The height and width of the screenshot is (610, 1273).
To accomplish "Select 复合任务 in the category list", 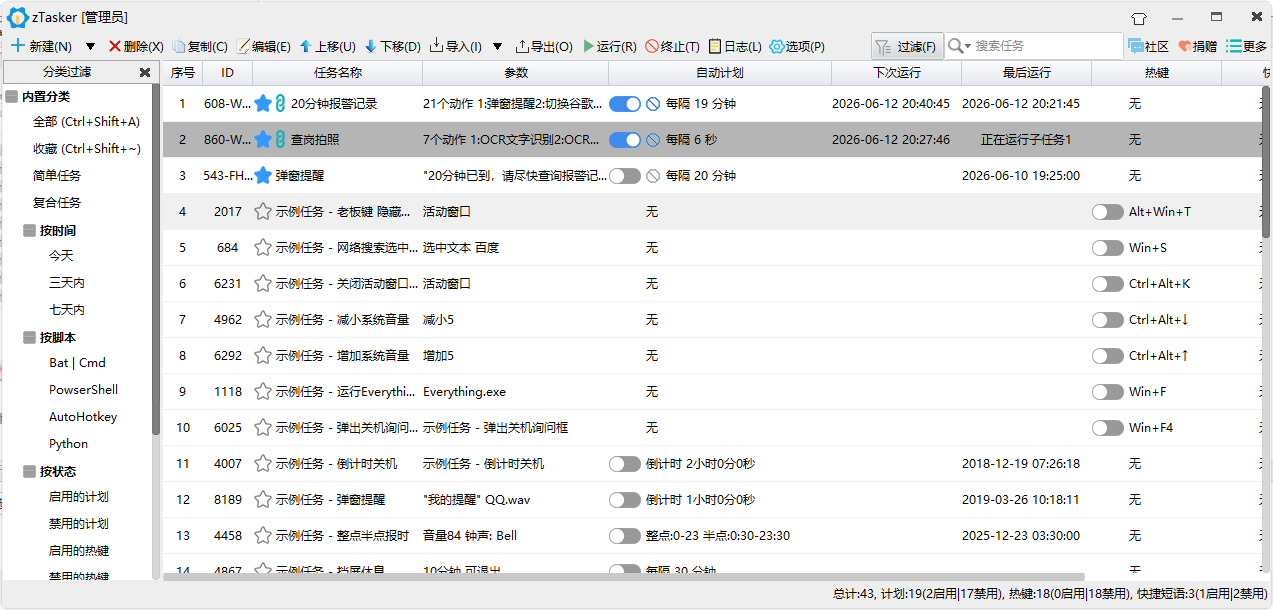I will click(57, 202).
